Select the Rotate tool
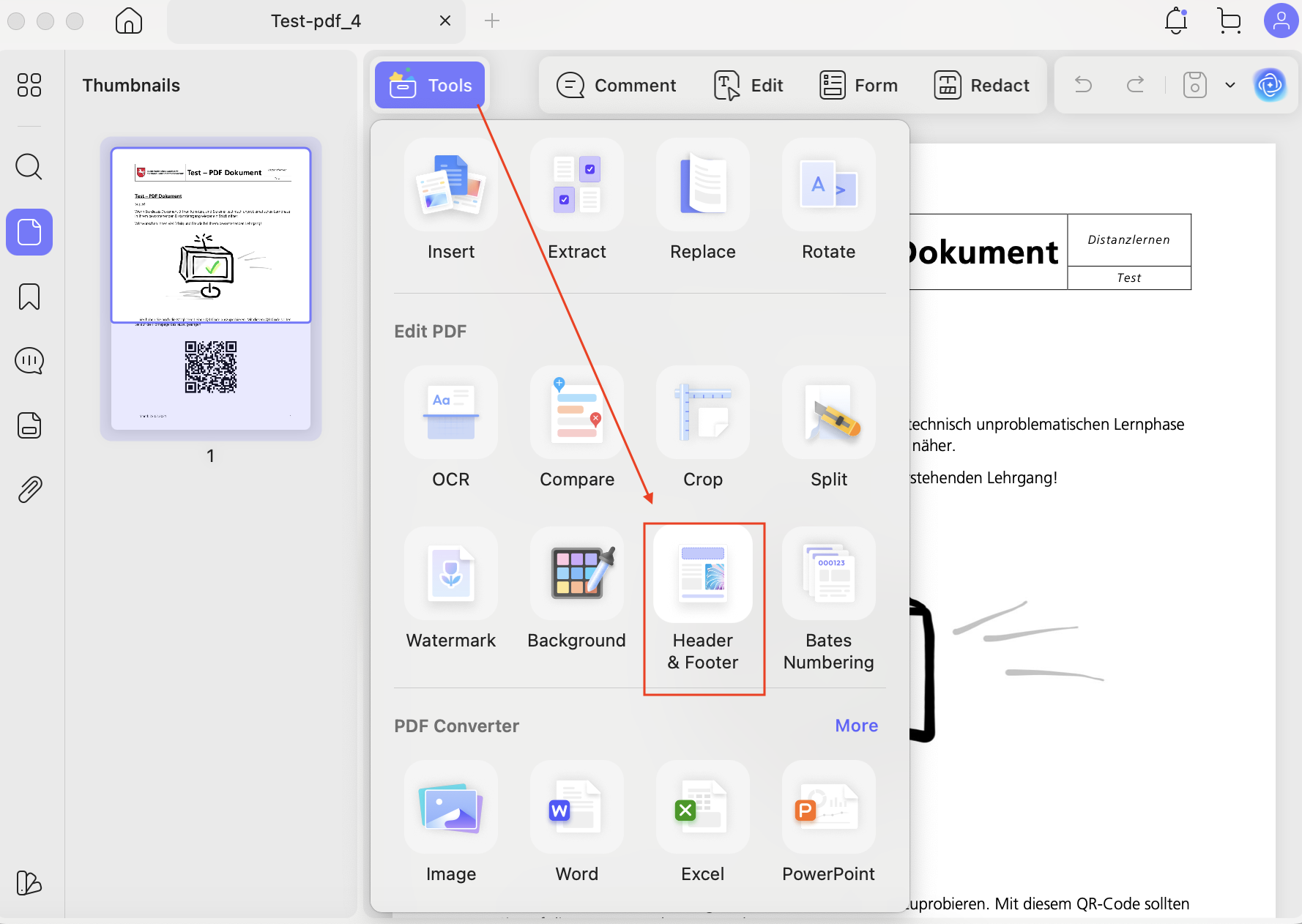The image size is (1302, 924). click(x=828, y=203)
